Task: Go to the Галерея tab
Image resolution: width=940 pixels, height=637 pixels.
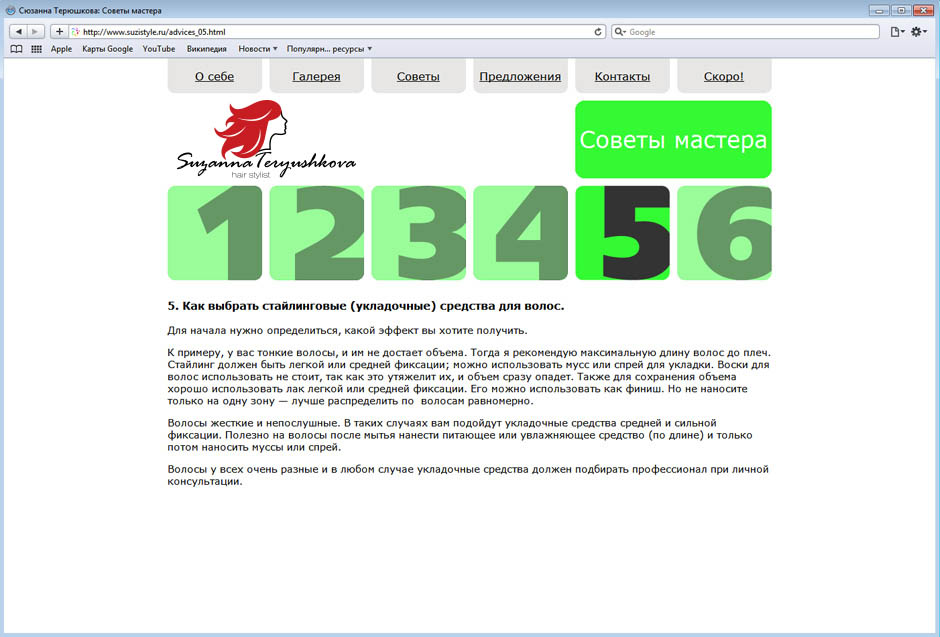Action: click(x=316, y=76)
